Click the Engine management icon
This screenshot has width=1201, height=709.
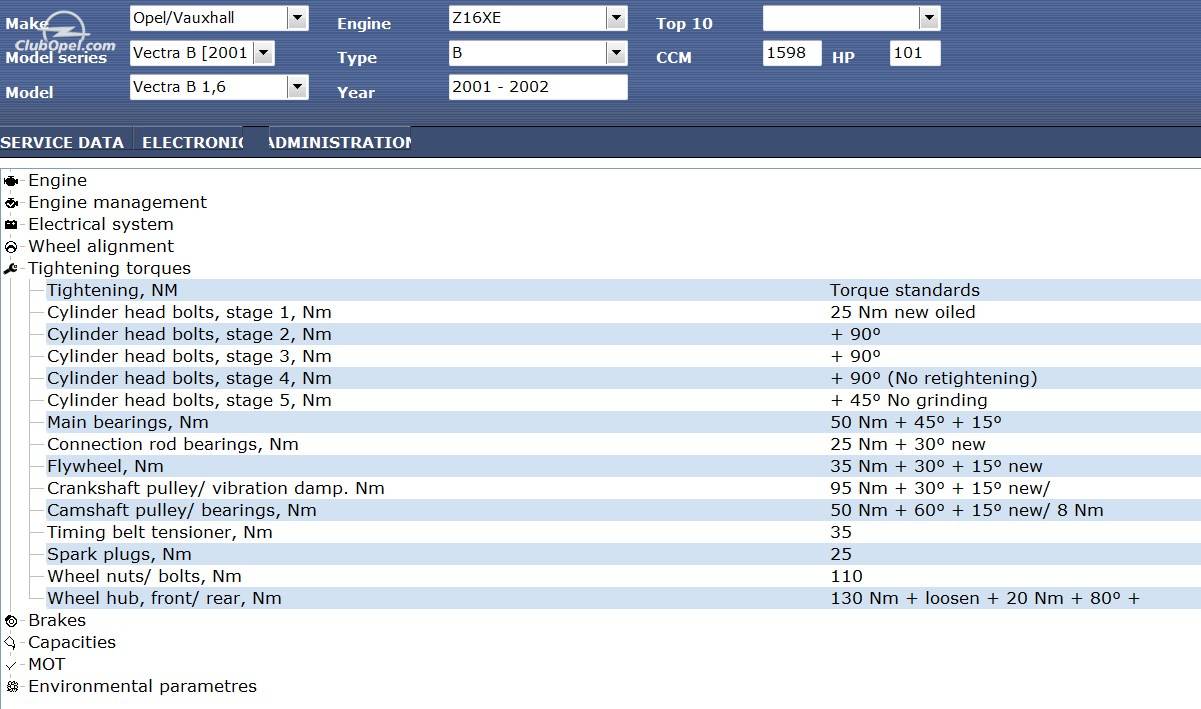click(11, 203)
